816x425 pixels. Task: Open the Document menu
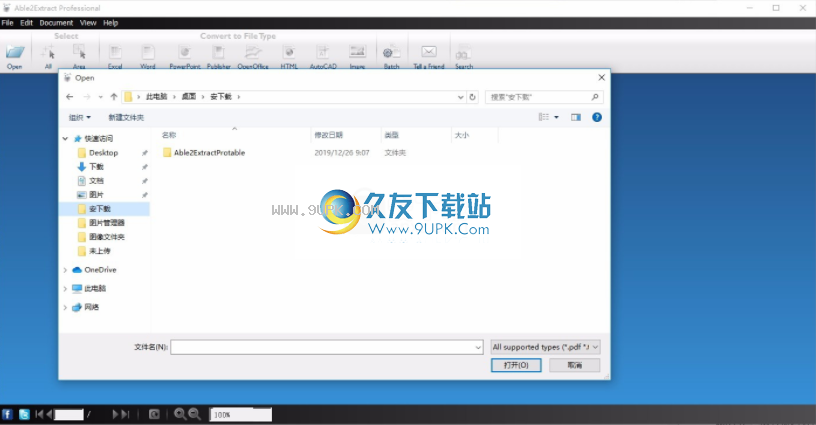(56, 23)
